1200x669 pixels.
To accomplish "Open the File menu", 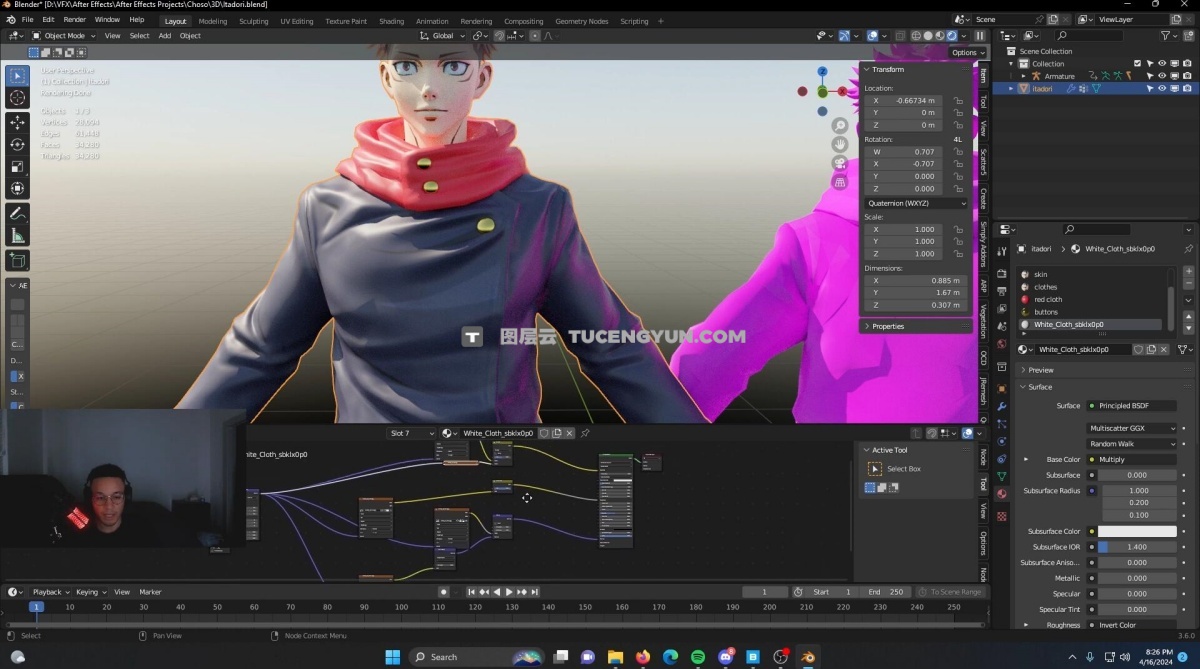I will point(27,20).
